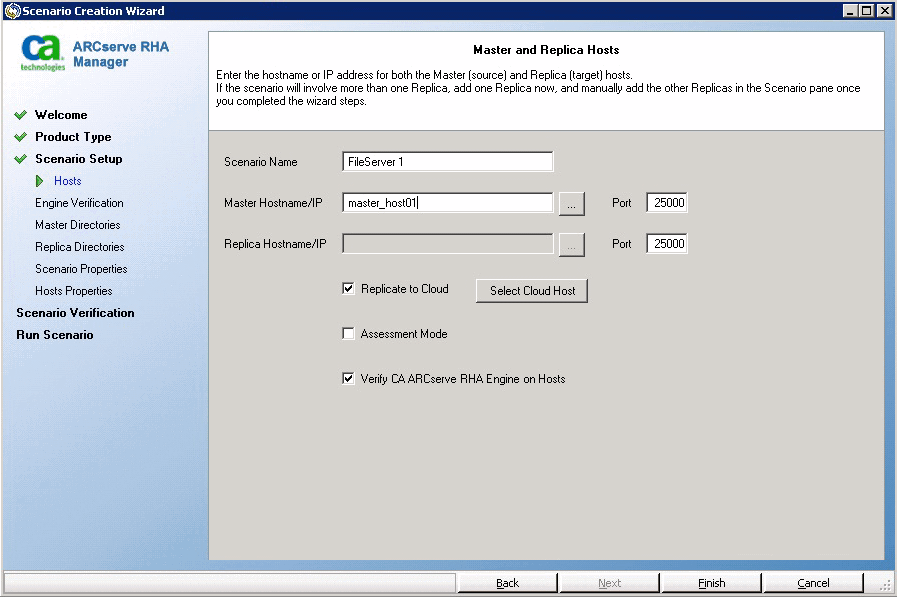Select the Scenario Name input field
This screenshot has height=597, width=897.
(447, 161)
